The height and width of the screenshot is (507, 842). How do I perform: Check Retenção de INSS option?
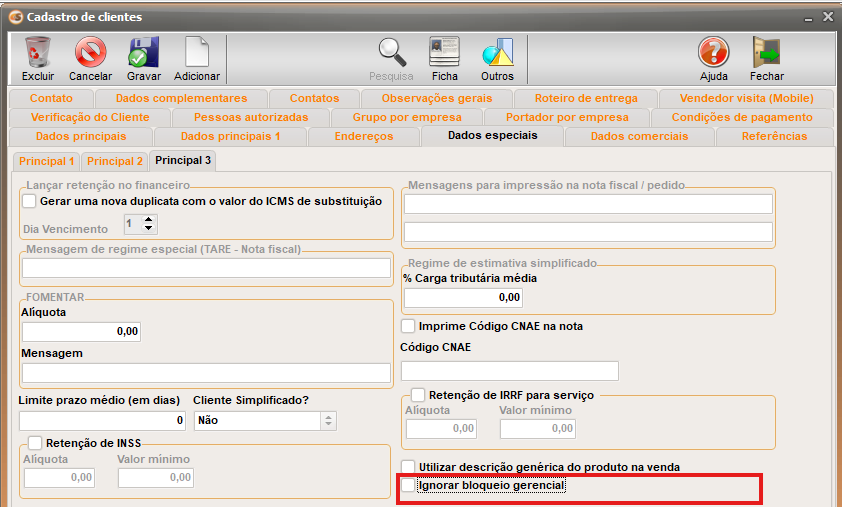tap(35, 443)
